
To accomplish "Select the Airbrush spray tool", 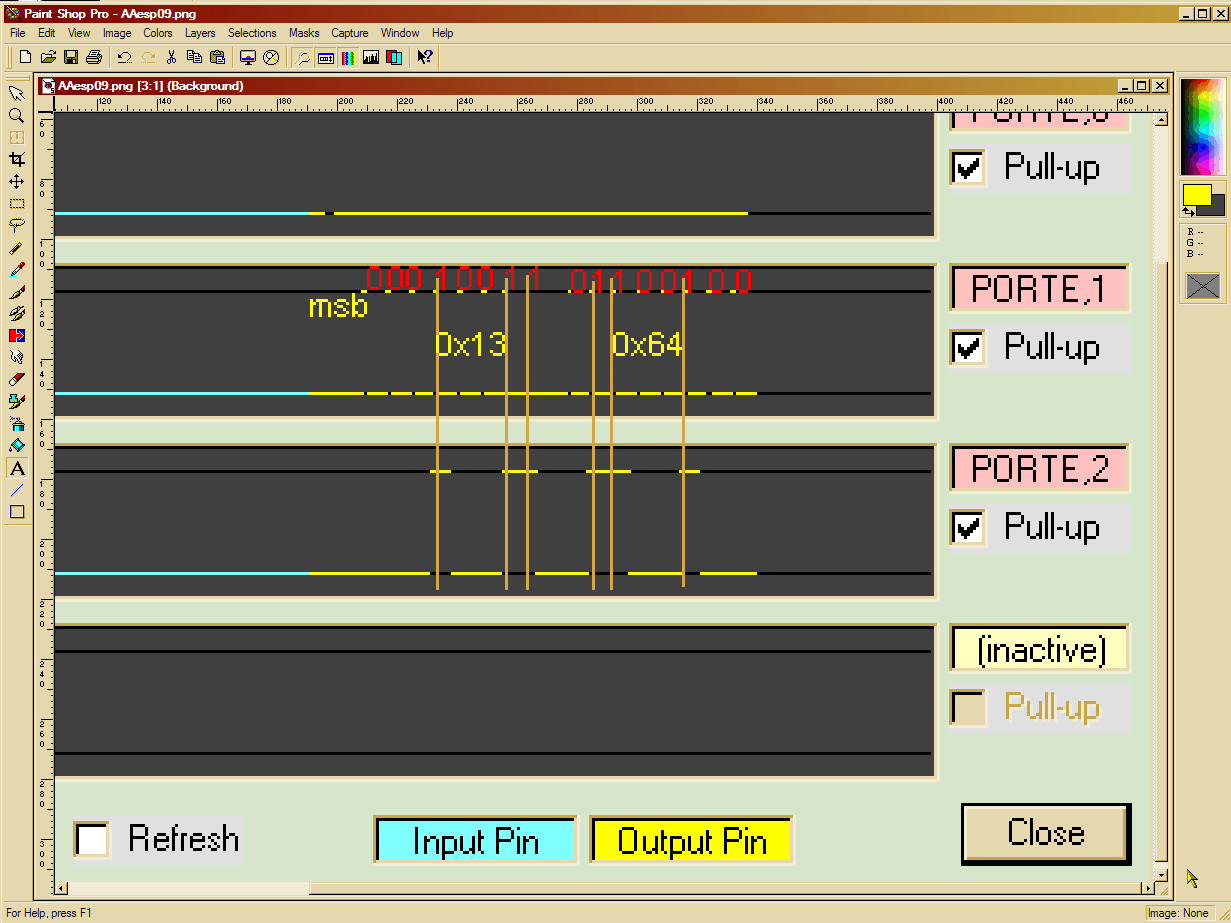I will pos(17,423).
